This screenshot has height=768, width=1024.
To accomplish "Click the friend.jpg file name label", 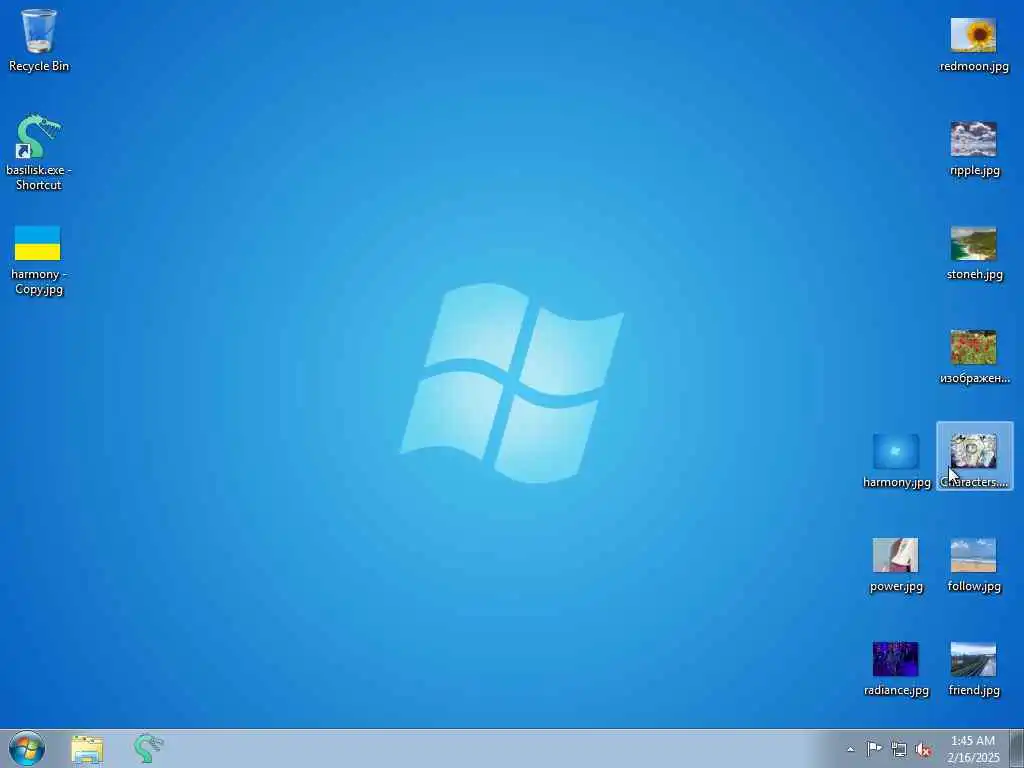I will pyautogui.click(x=974, y=690).
